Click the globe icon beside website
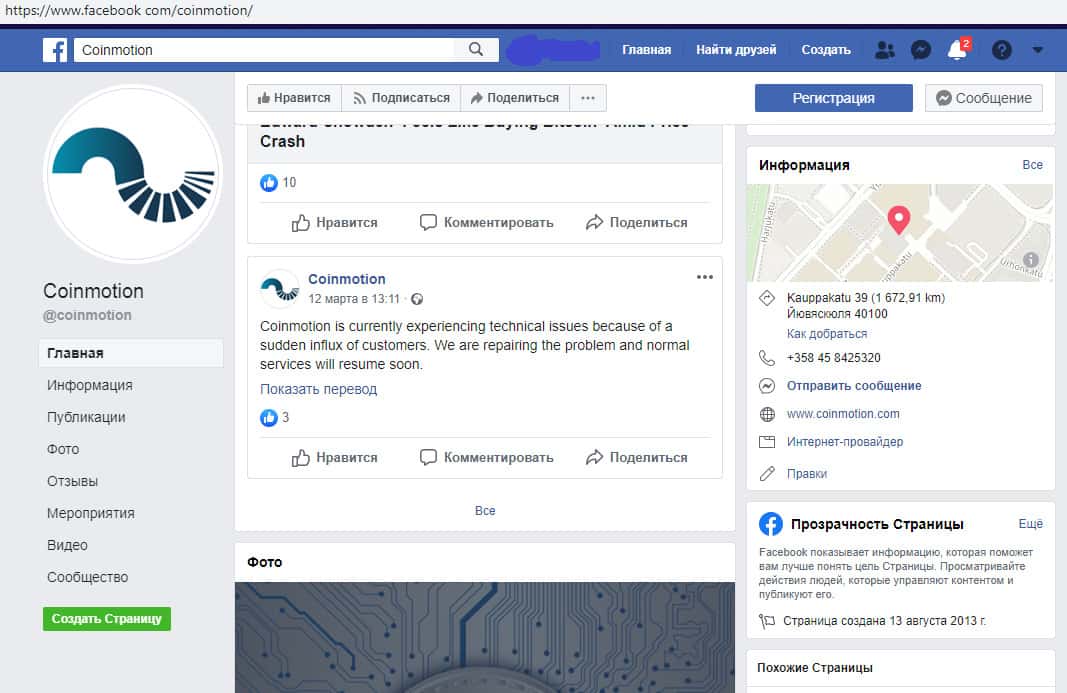Viewport: 1067px width, 693px height. pos(767,414)
